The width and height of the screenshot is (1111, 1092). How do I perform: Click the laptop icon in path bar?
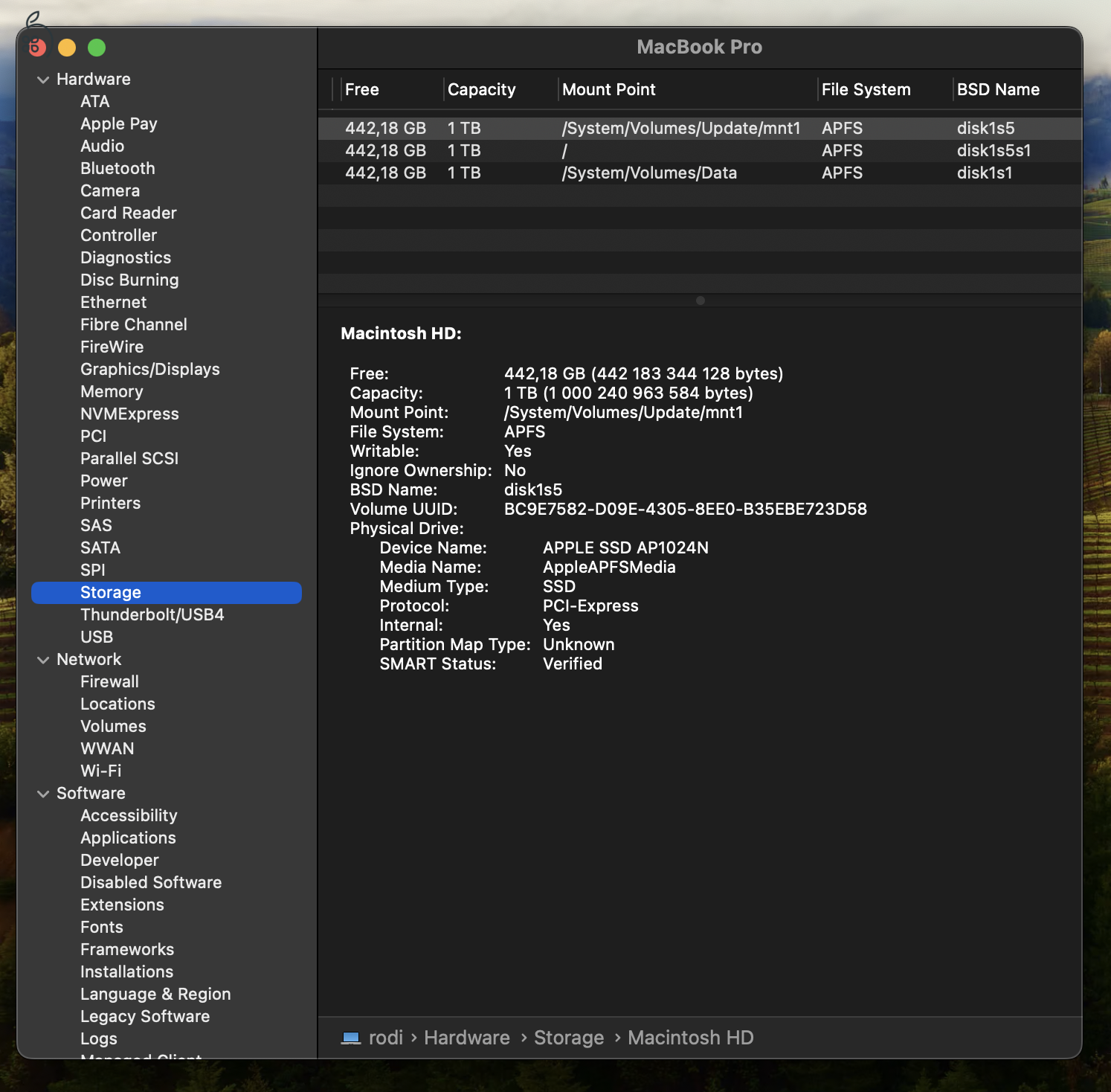(351, 1038)
